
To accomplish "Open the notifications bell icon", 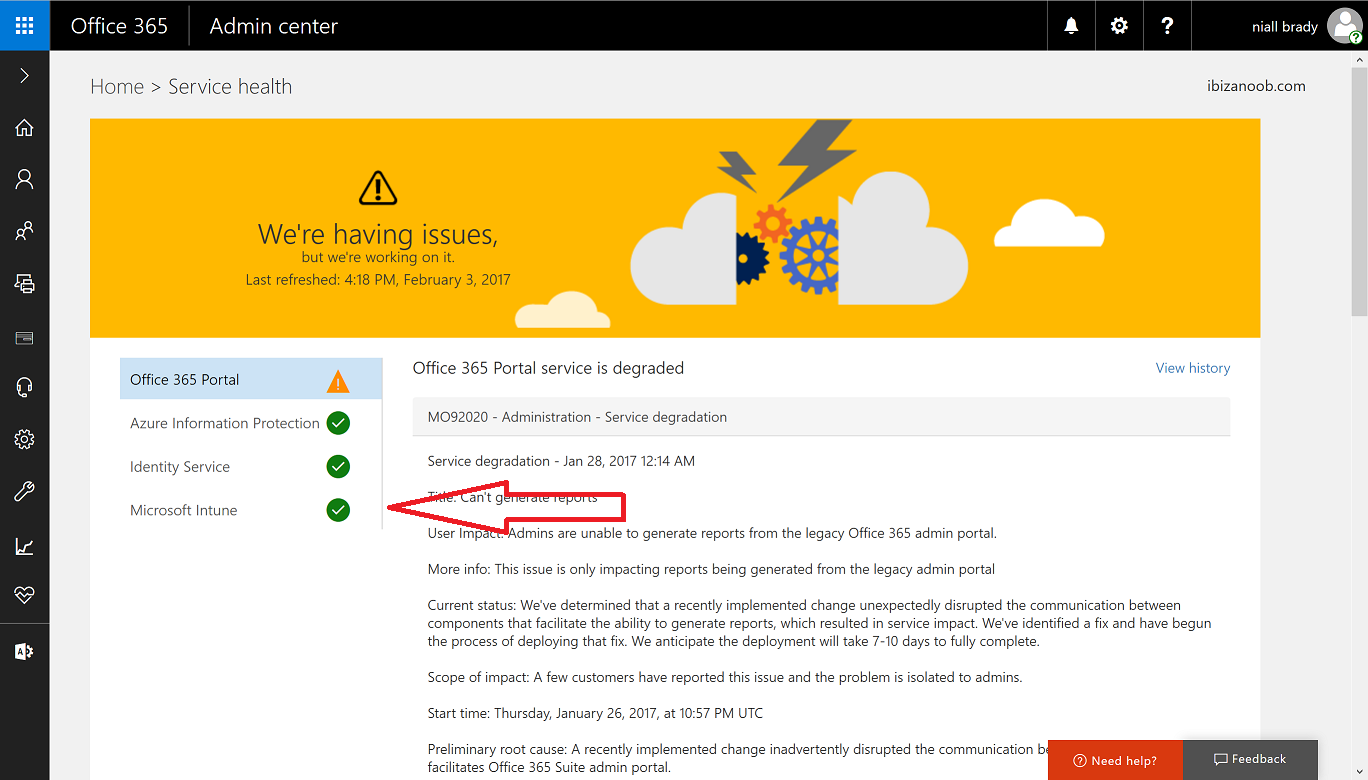I will point(1071,26).
